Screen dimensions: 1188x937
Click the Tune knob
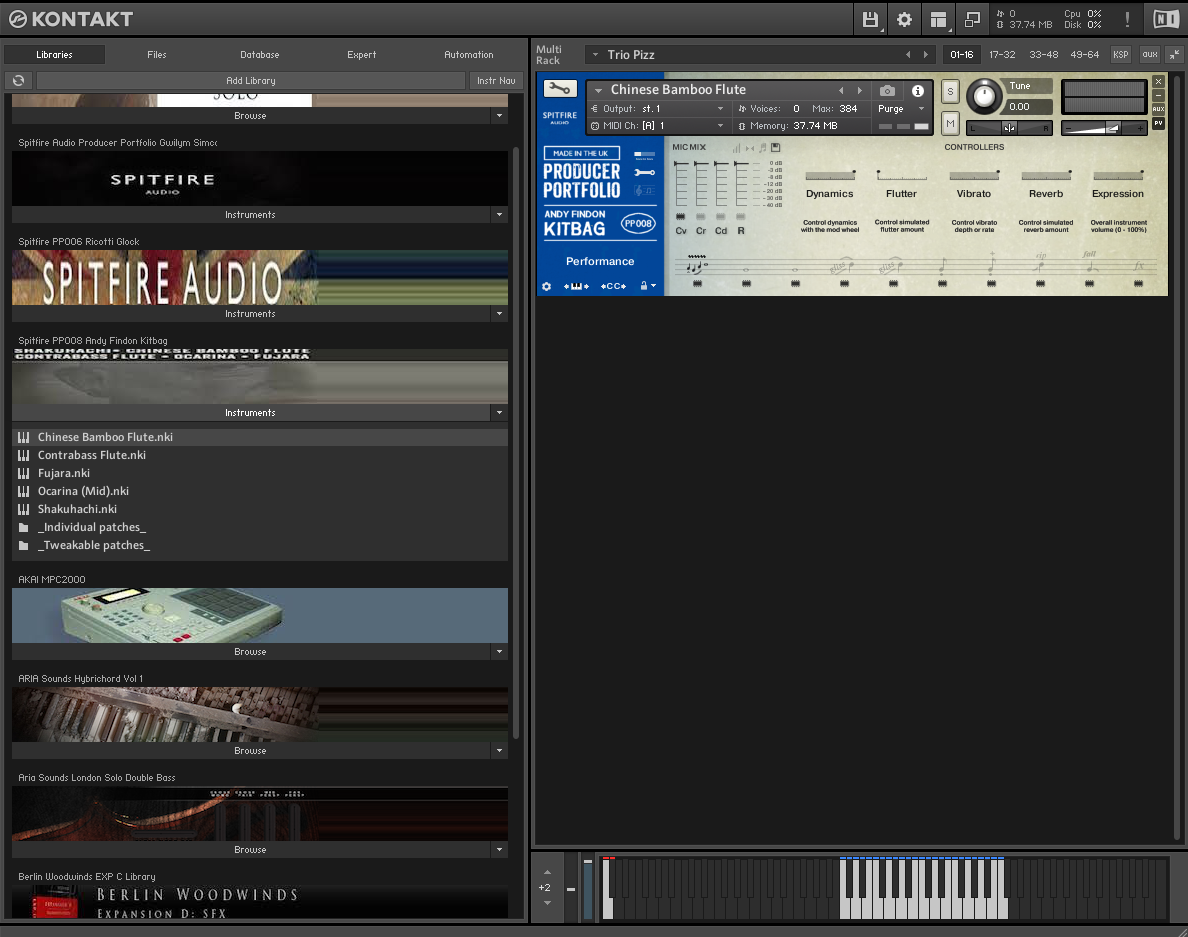tap(984, 96)
